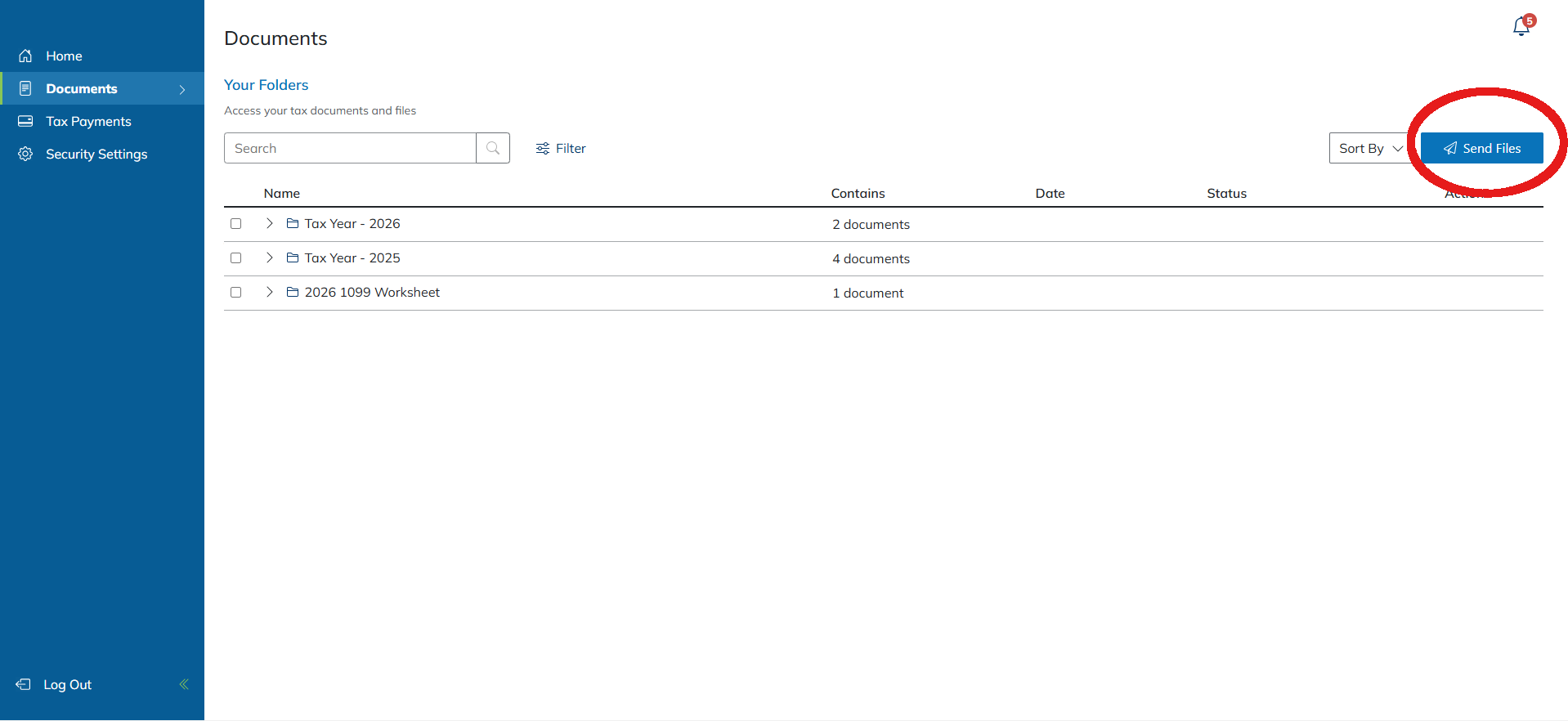
Task: Check the 2026 1099 Worksheet checkbox
Action: [x=236, y=292]
